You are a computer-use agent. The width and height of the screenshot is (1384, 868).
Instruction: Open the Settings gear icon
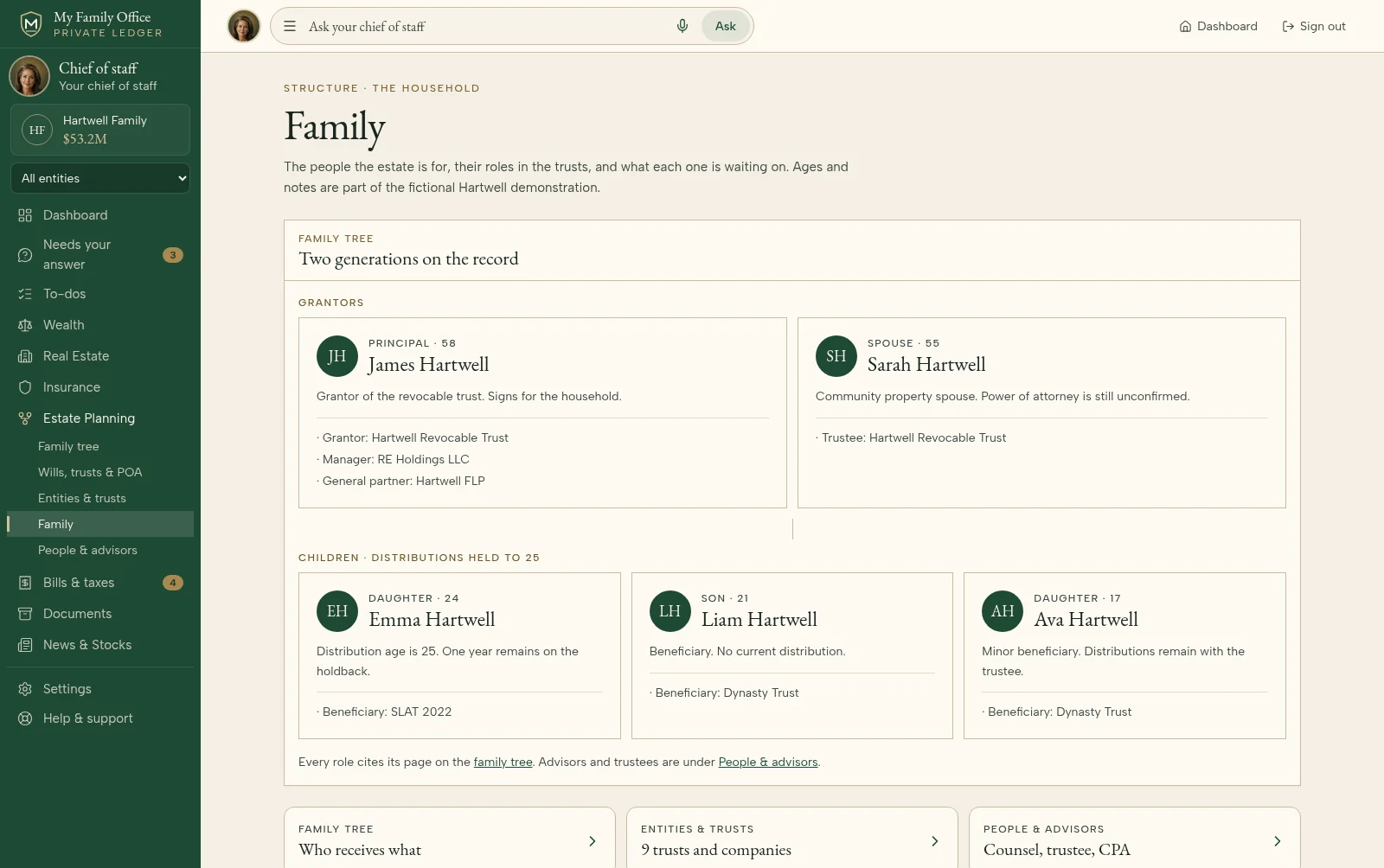(25, 689)
